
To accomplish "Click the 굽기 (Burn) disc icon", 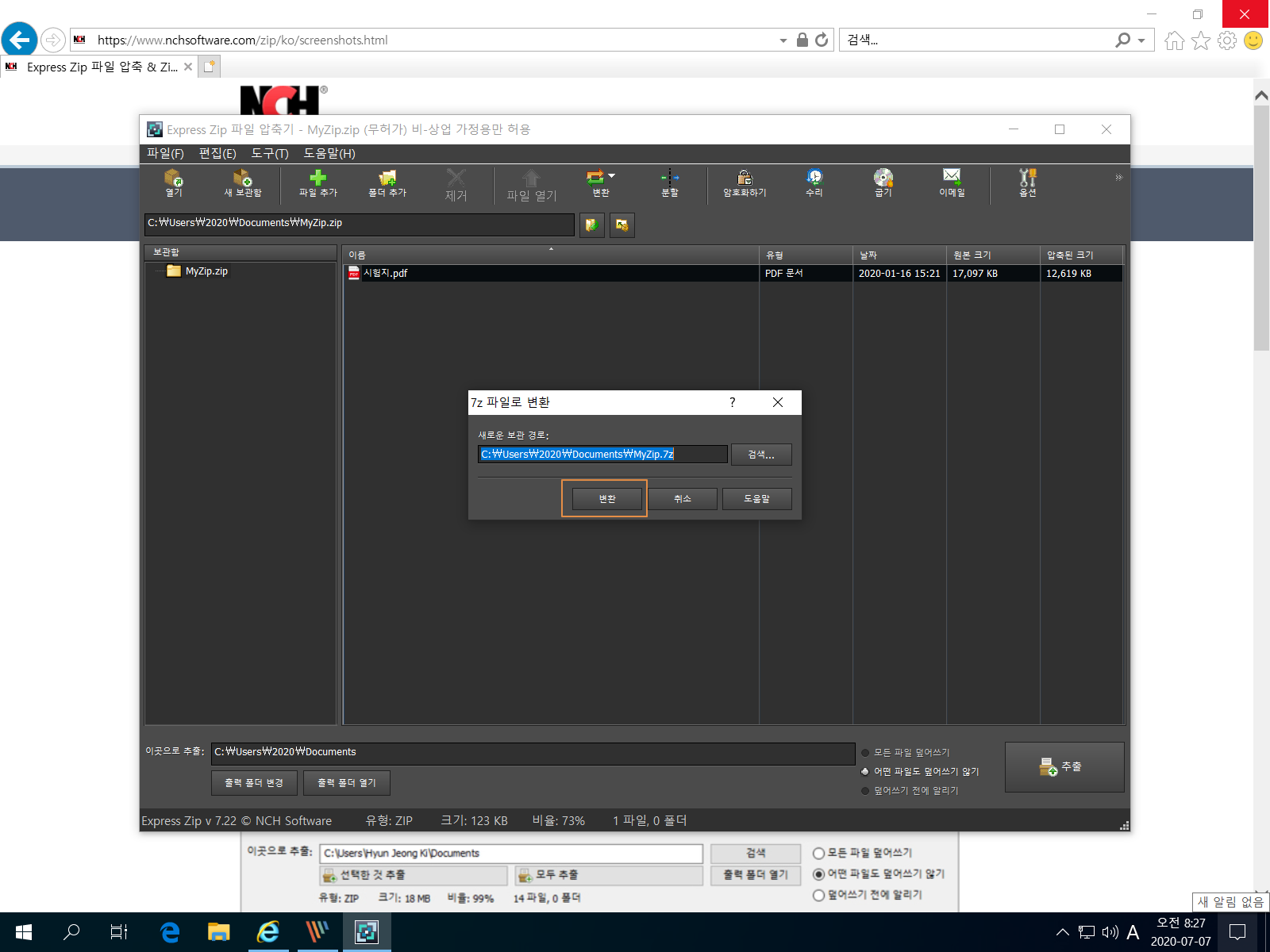I will pyautogui.click(x=883, y=183).
